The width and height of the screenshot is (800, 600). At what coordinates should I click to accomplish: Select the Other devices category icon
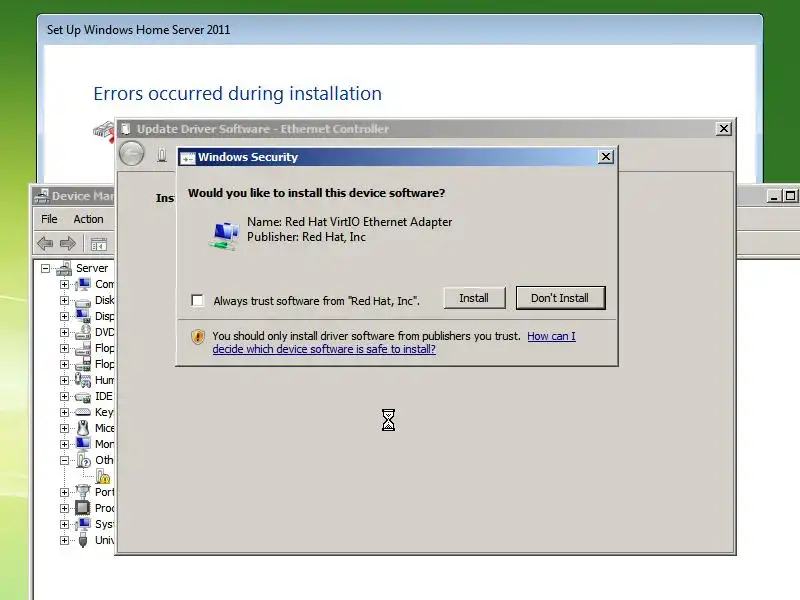click(83, 460)
